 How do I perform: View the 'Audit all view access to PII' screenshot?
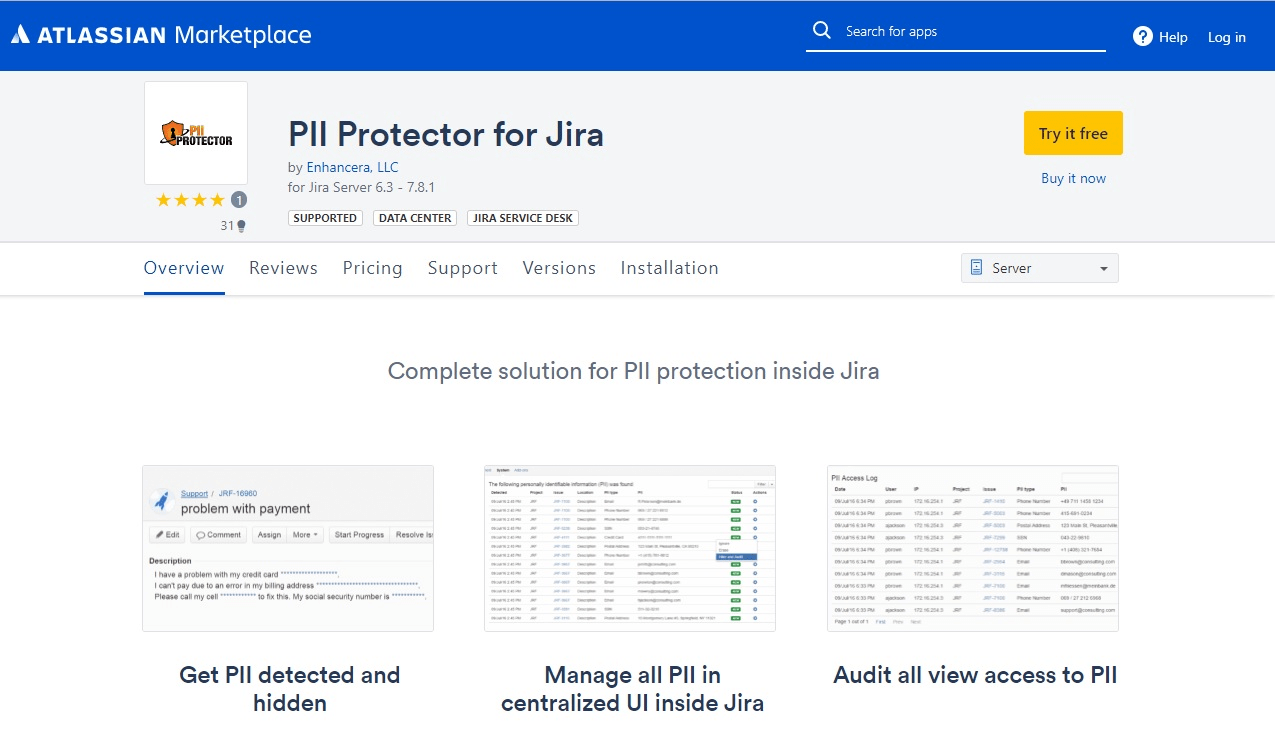coord(973,547)
